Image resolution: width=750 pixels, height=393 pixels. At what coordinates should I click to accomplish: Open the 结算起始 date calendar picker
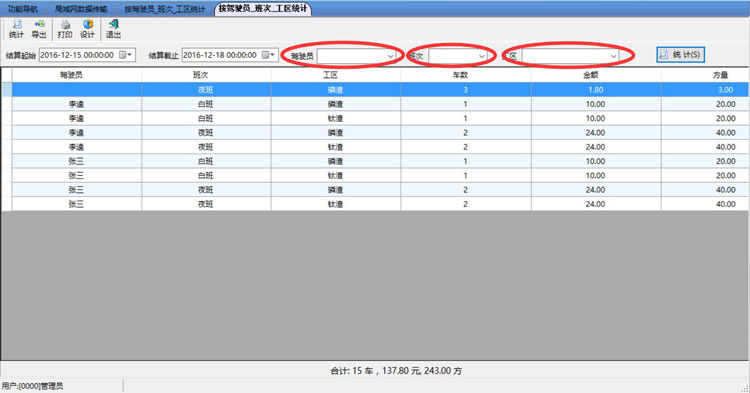tap(125, 55)
